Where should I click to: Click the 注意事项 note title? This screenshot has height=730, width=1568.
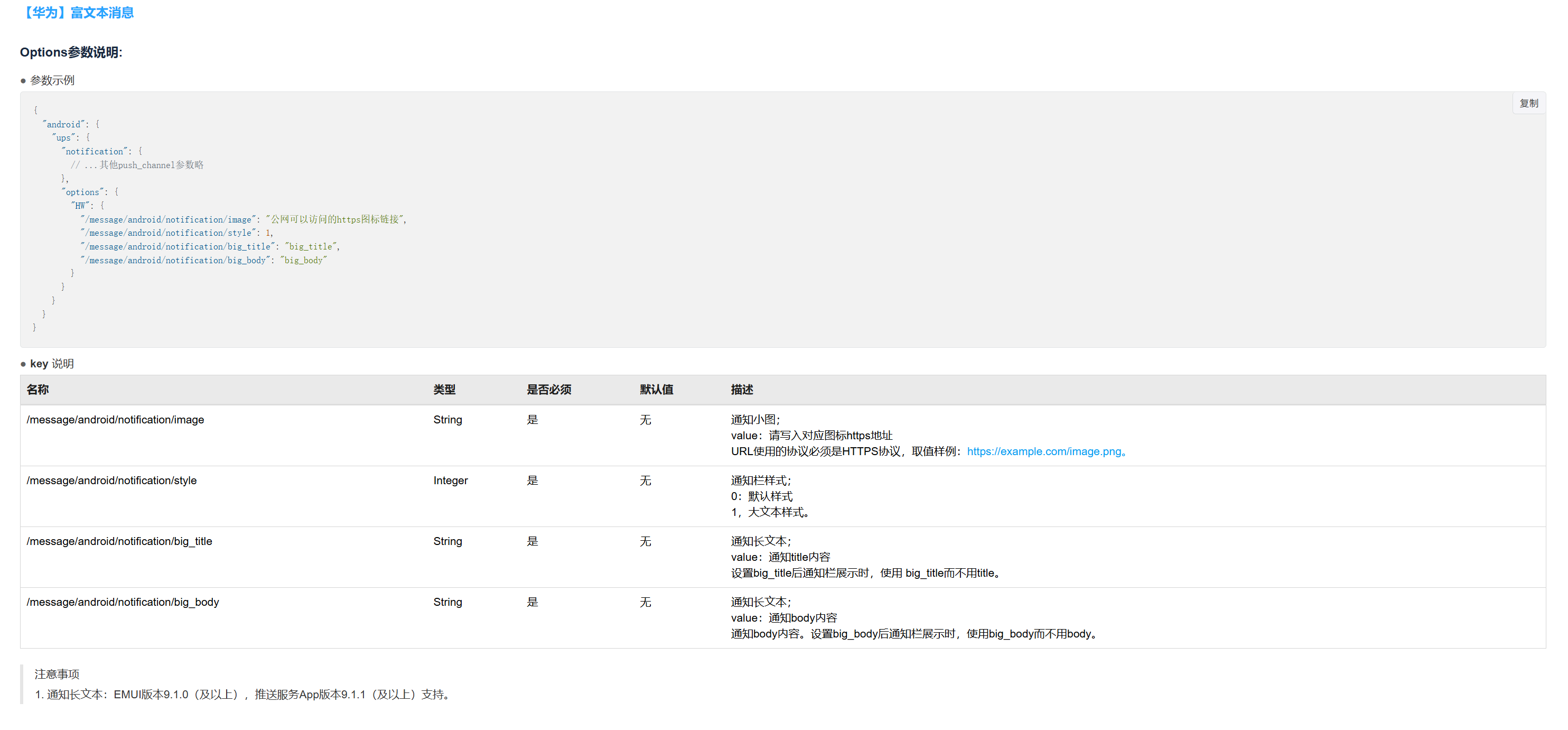point(57,674)
